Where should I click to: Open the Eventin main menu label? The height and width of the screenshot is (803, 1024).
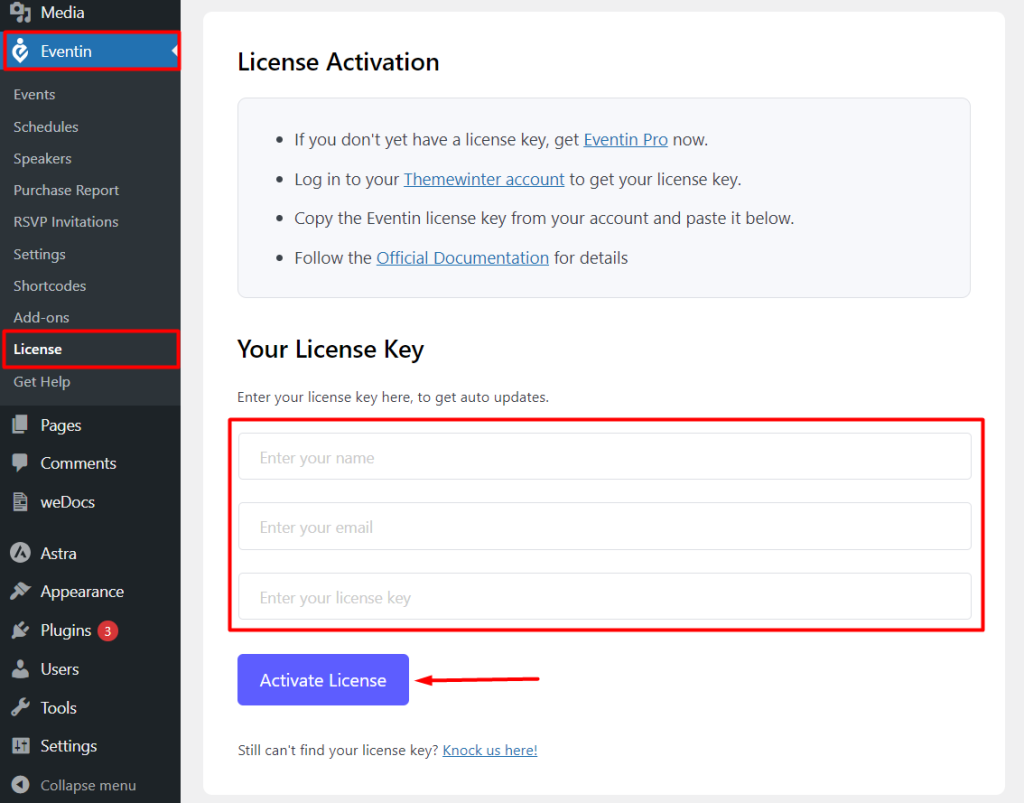[x=66, y=51]
